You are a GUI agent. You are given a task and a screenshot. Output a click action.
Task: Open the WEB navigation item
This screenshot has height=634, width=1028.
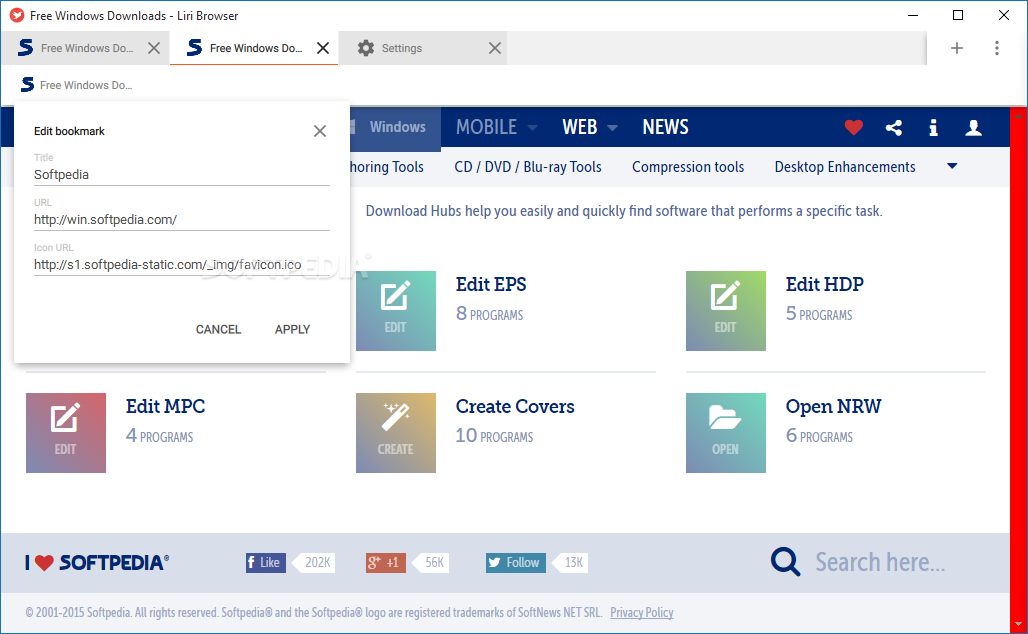[x=580, y=127]
